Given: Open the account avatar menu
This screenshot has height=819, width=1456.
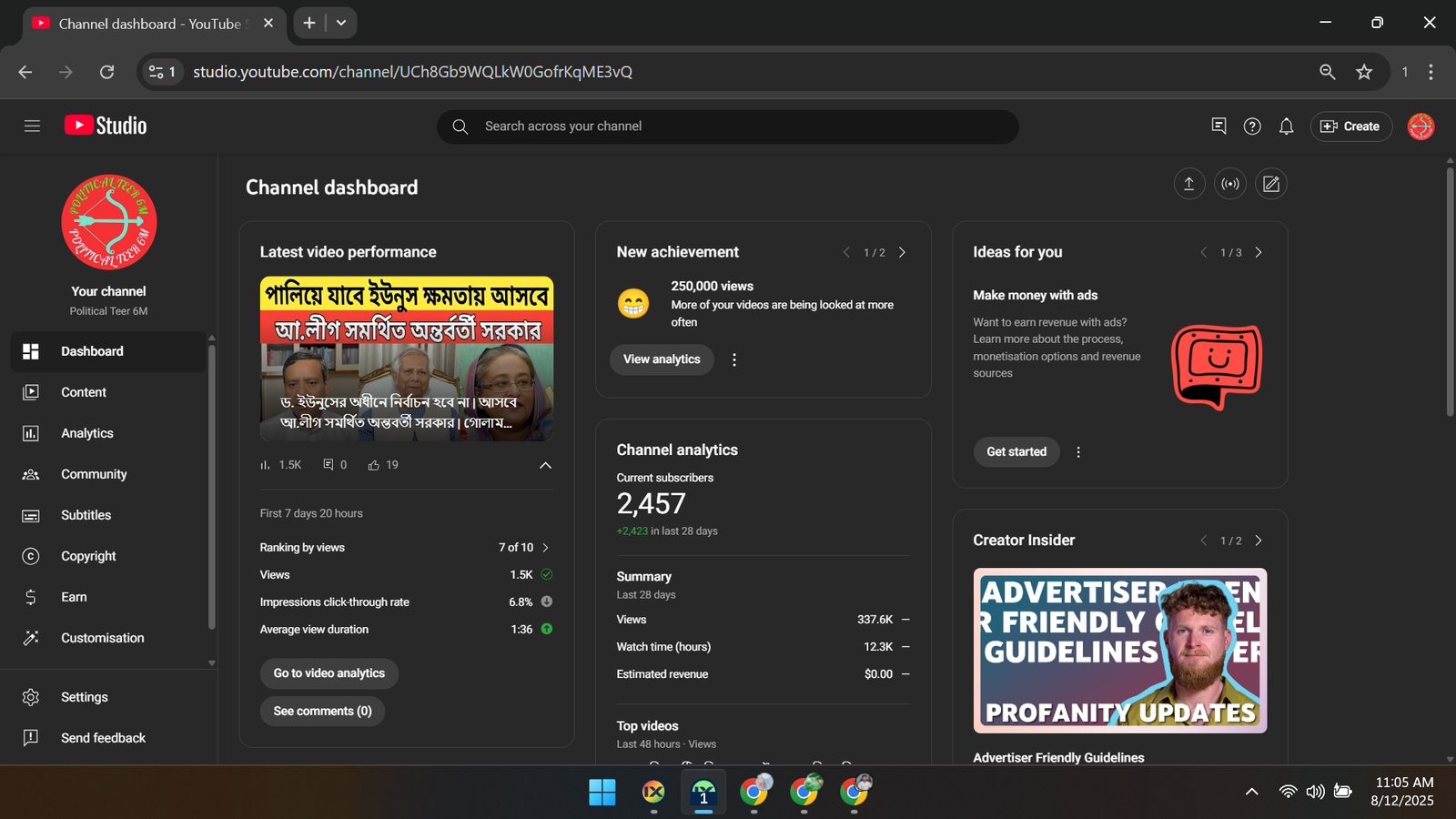Looking at the screenshot, I should 1421,126.
